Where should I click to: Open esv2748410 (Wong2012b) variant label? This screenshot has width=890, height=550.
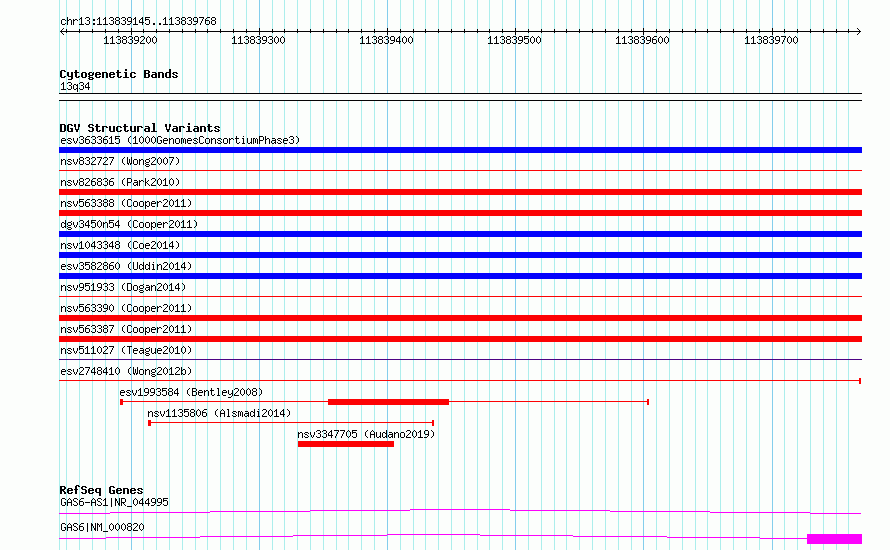coord(126,371)
